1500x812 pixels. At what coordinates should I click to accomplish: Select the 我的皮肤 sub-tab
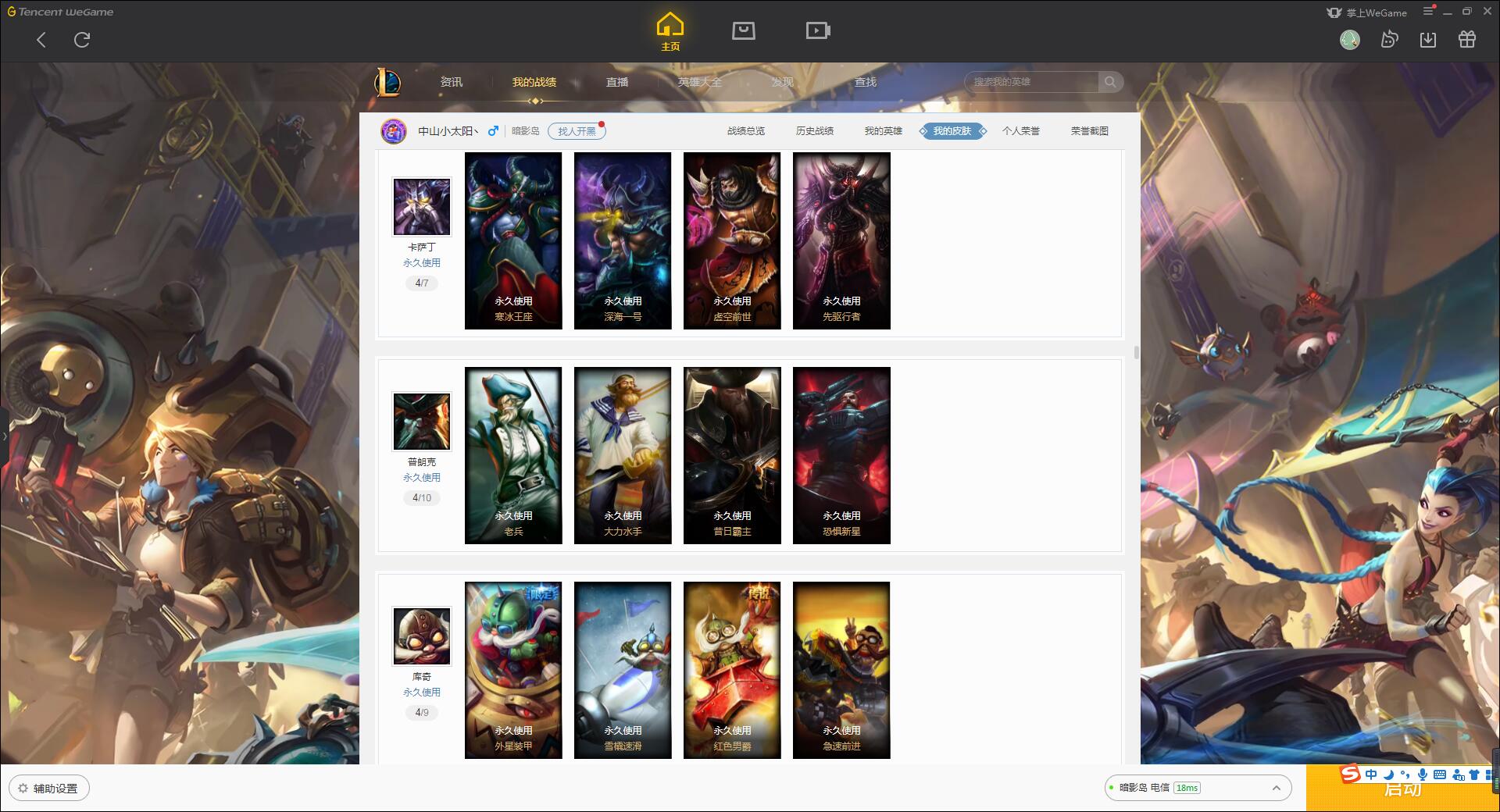pos(952,131)
